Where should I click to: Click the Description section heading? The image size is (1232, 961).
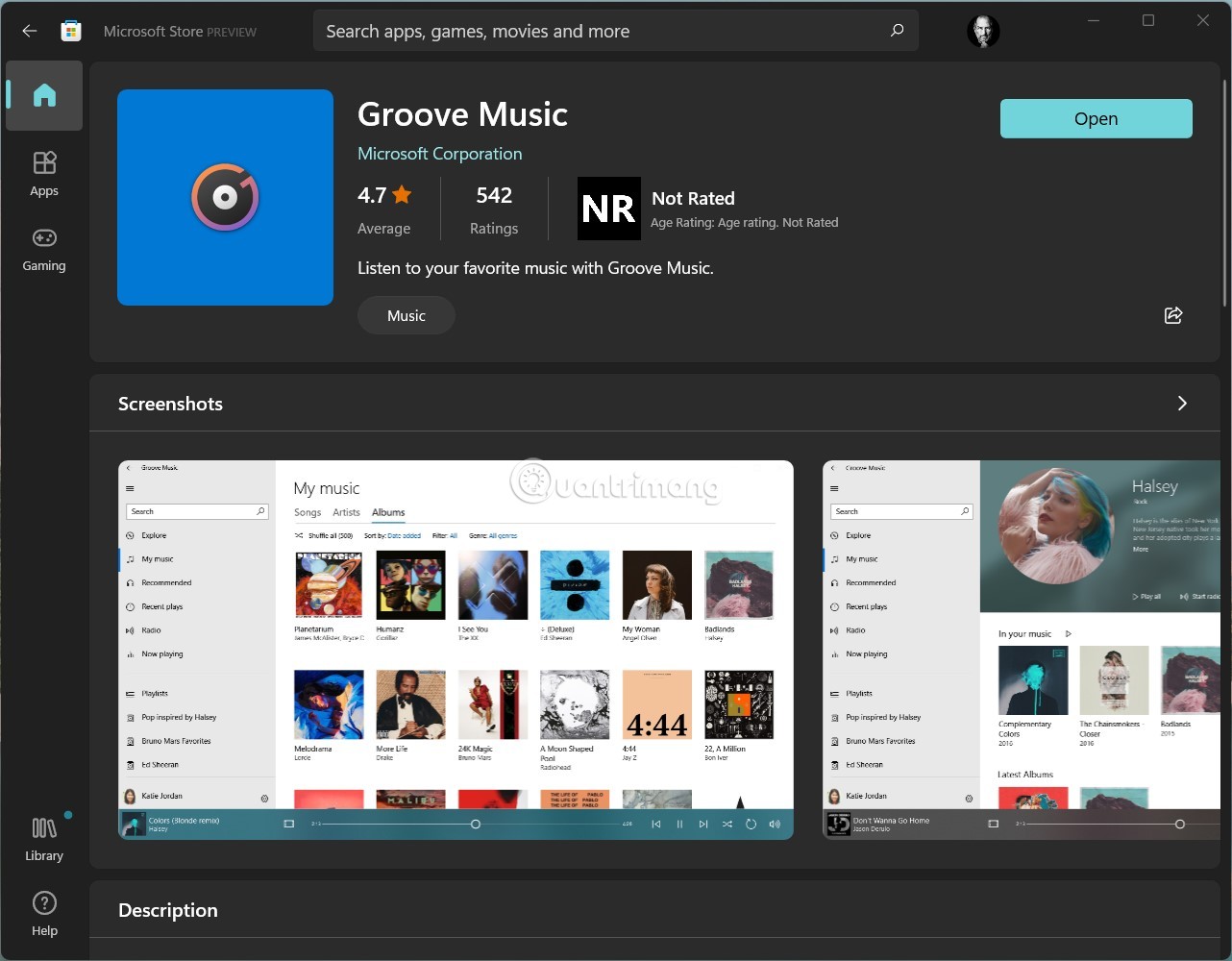point(168,910)
